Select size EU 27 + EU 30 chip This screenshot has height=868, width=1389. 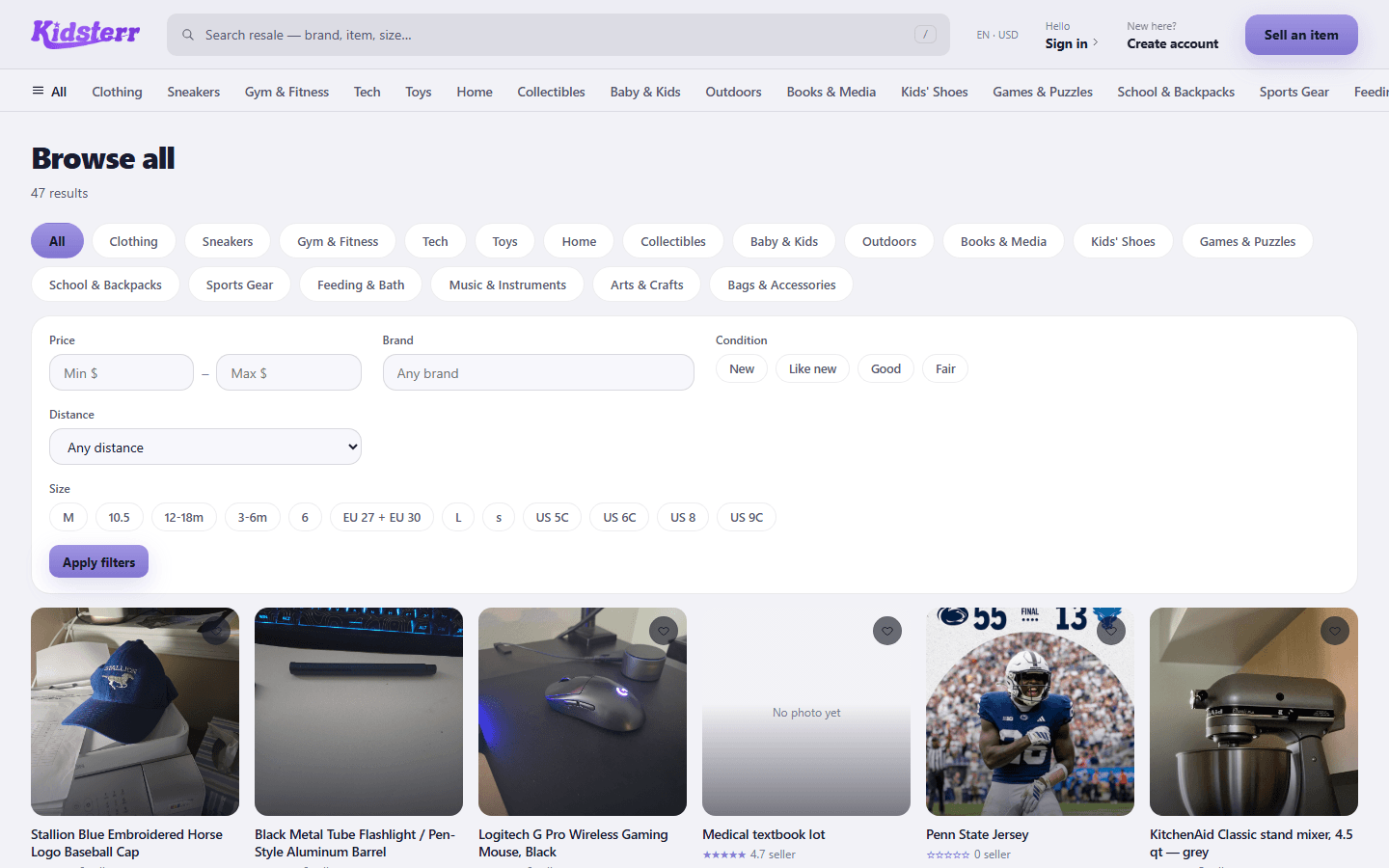[382, 517]
